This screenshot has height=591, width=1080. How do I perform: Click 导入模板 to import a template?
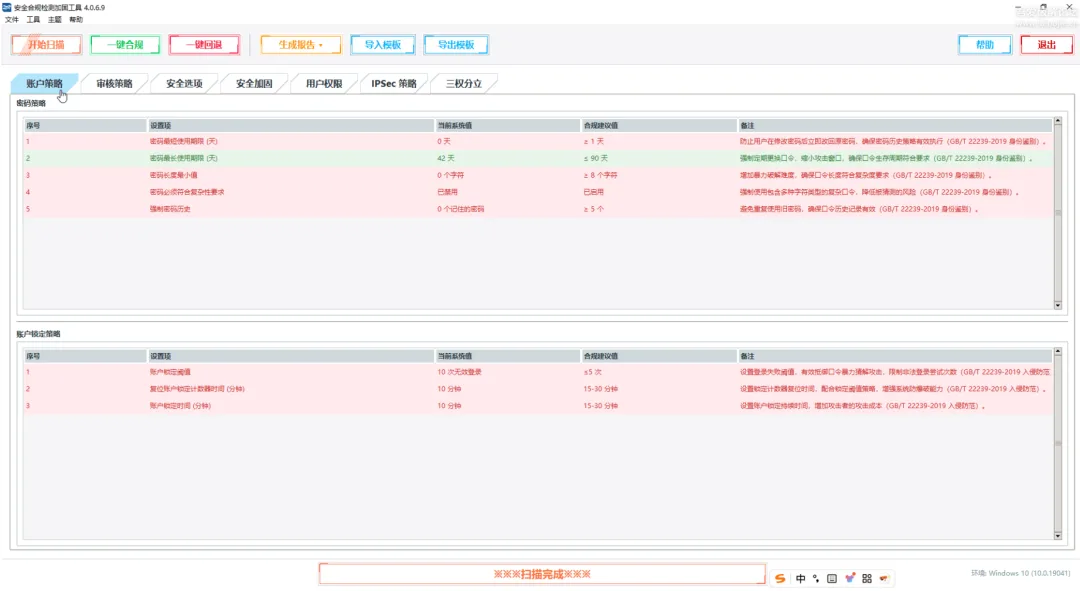click(382, 45)
